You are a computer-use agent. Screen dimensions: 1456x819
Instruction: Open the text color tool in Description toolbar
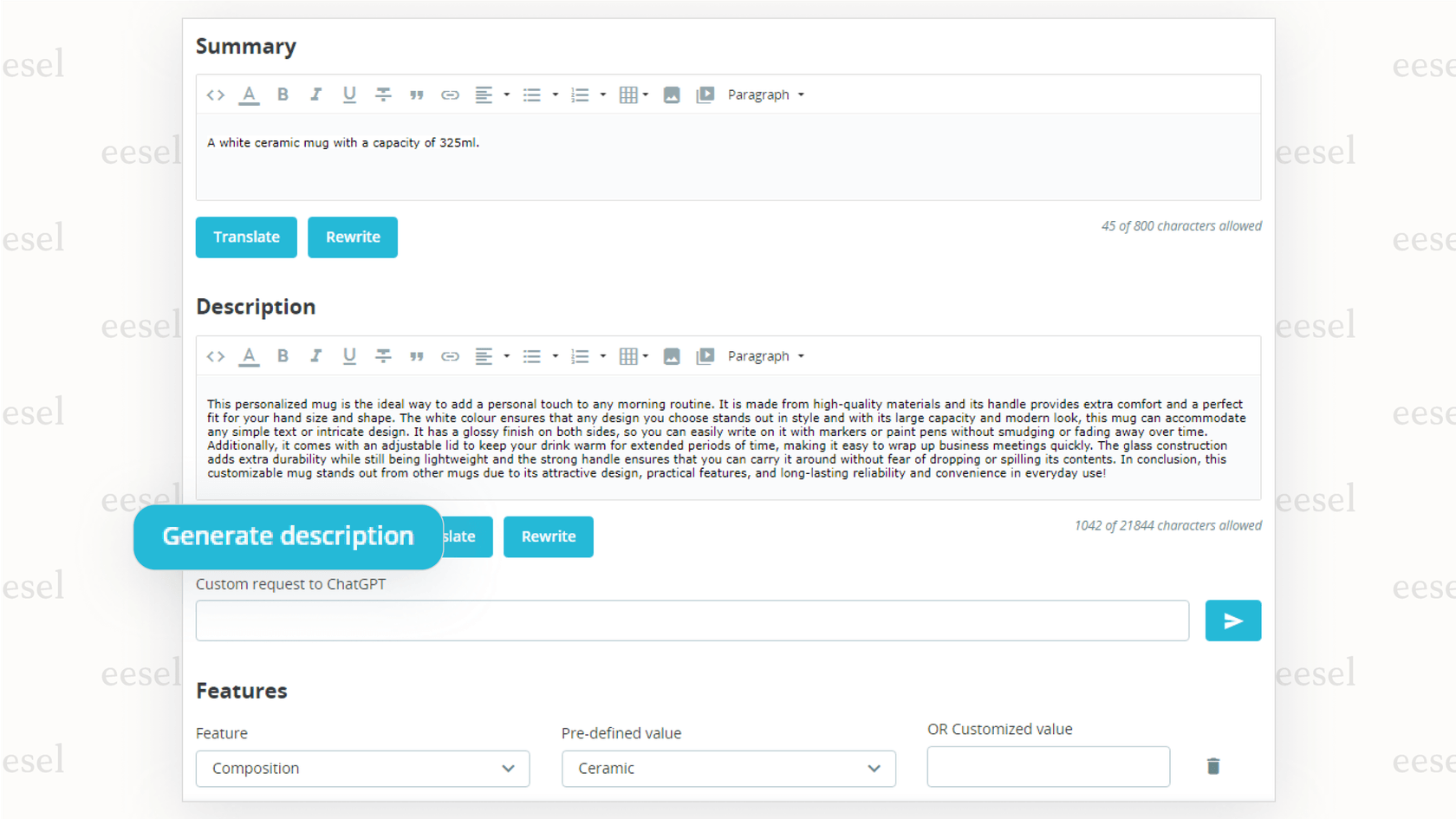click(x=249, y=355)
